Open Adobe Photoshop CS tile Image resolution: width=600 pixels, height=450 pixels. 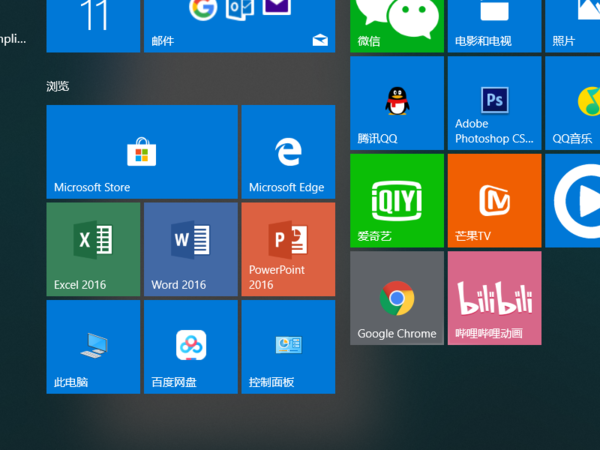point(494,103)
